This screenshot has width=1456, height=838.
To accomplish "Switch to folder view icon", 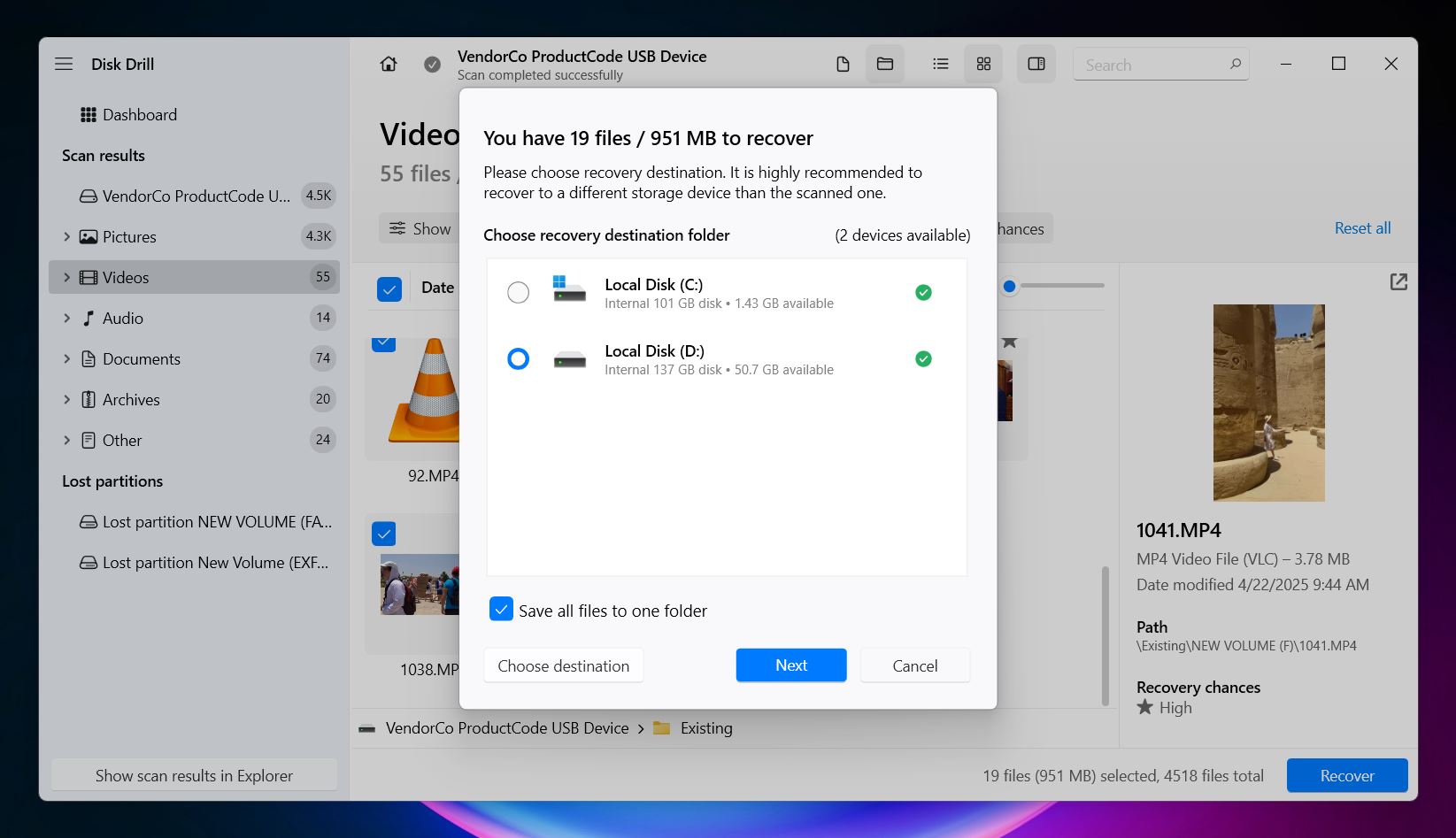I will (885, 64).
